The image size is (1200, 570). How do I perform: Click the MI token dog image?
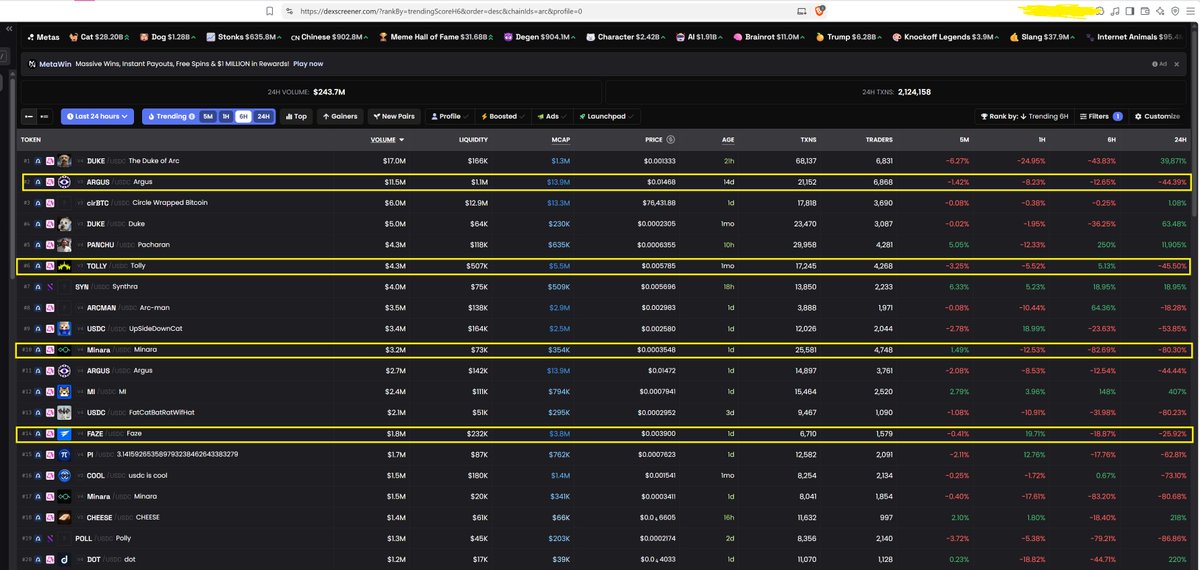pos(64,391)
